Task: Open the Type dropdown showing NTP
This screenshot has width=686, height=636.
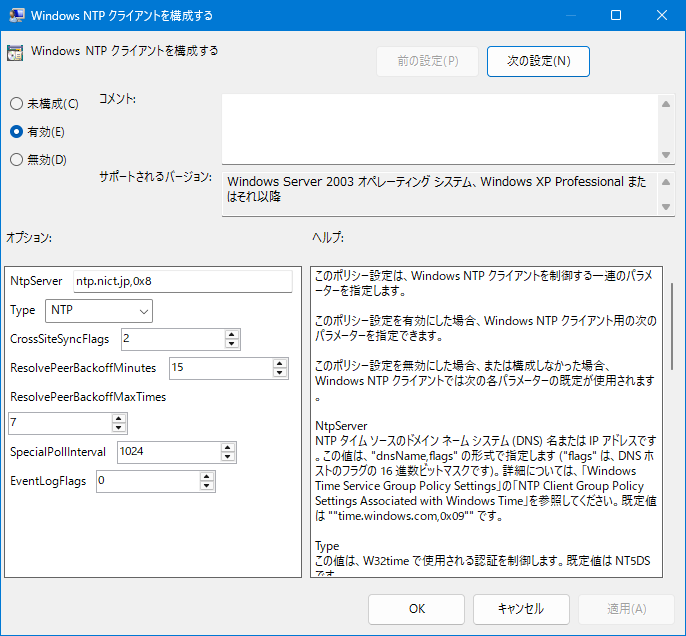Action: click(99, 311)
